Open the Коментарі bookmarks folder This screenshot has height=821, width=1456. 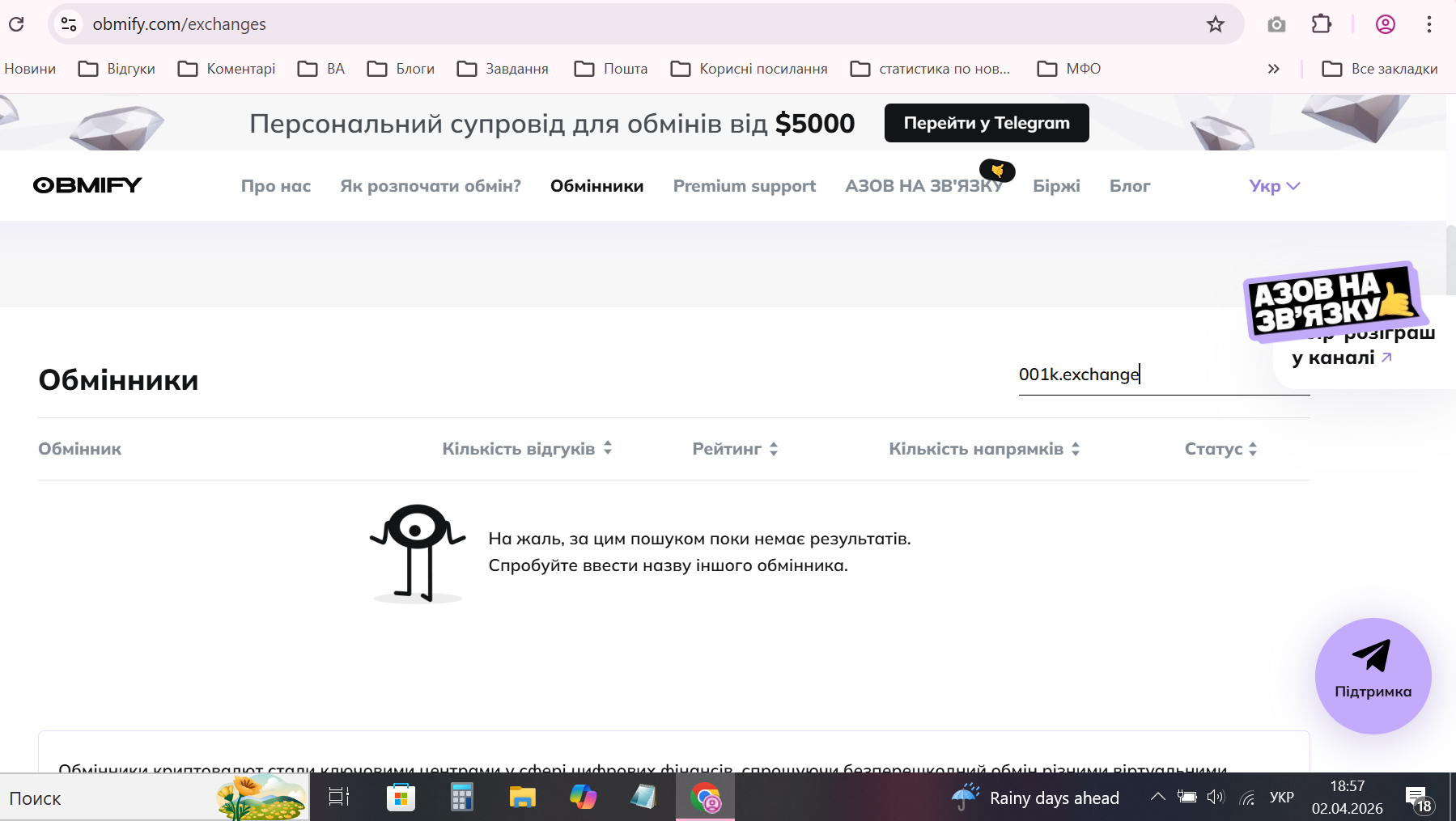click(227, 69)
